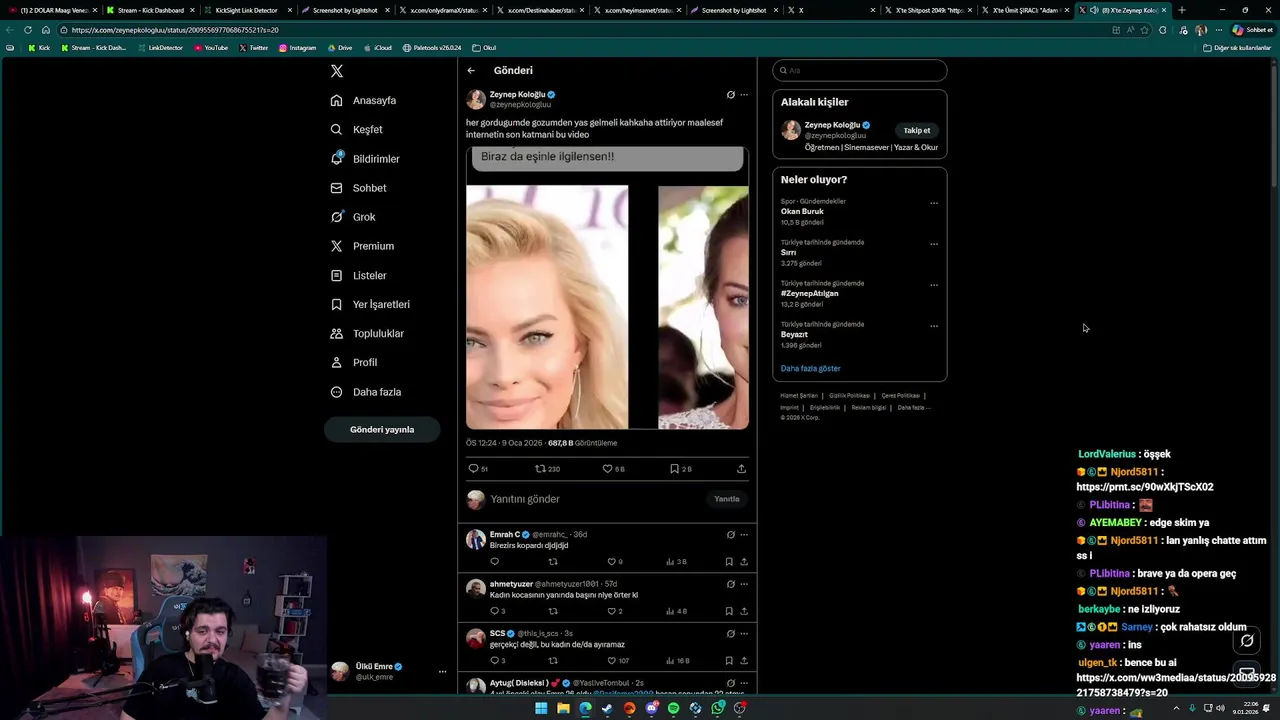Screen dimensions: 1280x720
Task: Open #ZeynepAtılgan trend options
Action: click(x=934, y=285)
